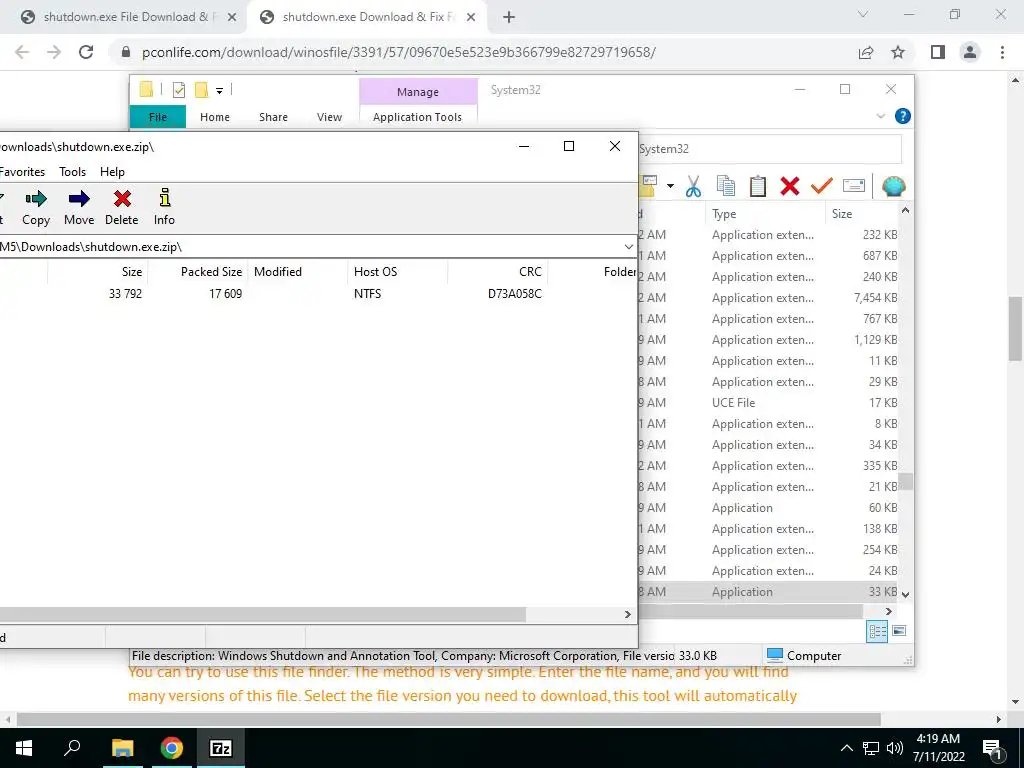
Task: Open the Application Tools tab
Action: coord(417,117)
